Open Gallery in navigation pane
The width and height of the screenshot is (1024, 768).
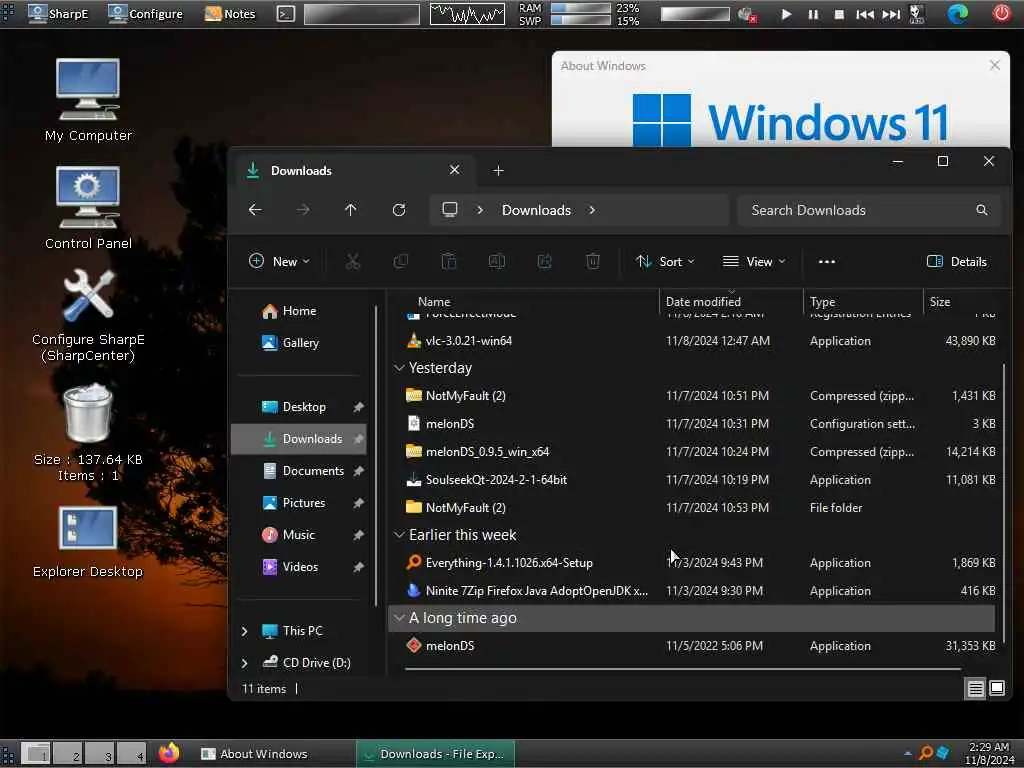point(298,343)
